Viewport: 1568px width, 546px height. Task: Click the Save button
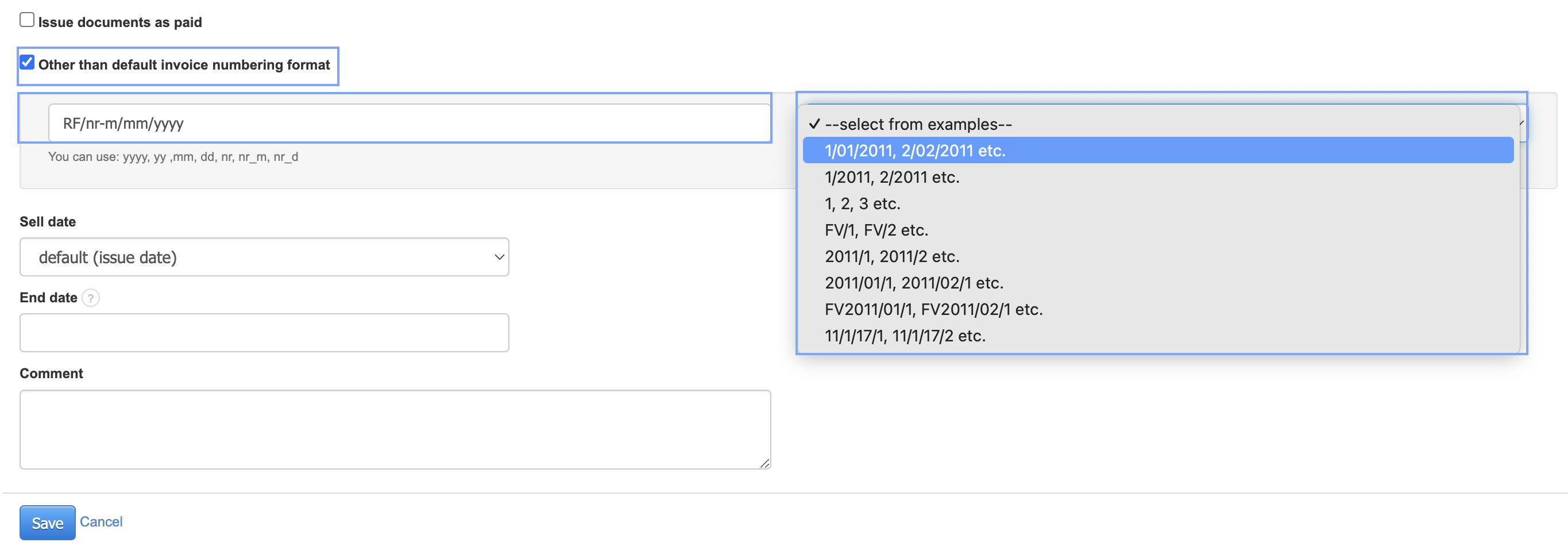[48, 523]
